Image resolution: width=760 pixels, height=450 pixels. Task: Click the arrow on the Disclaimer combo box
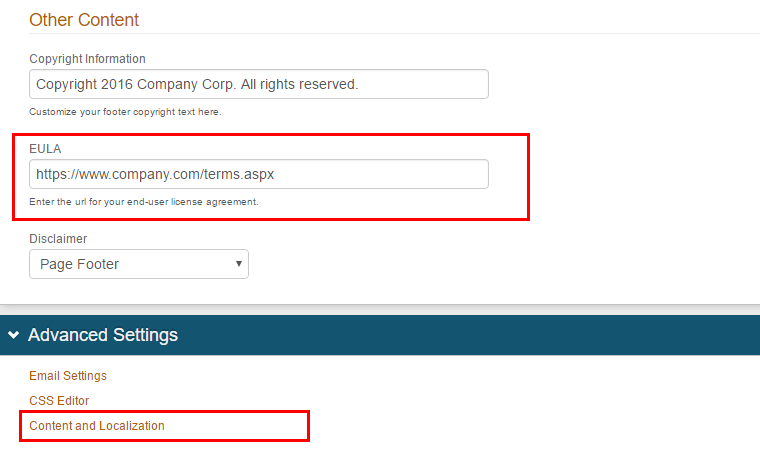(238, 264)
